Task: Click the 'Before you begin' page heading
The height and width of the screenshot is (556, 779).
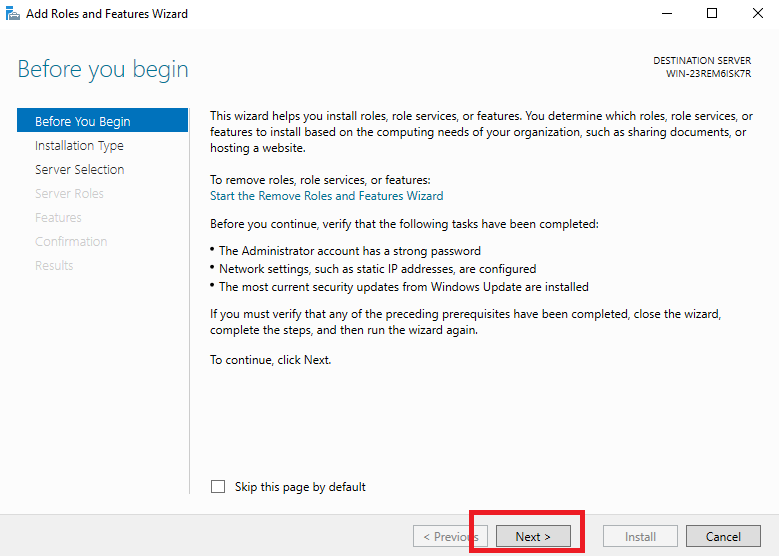Action: click(x=103, y=69)
